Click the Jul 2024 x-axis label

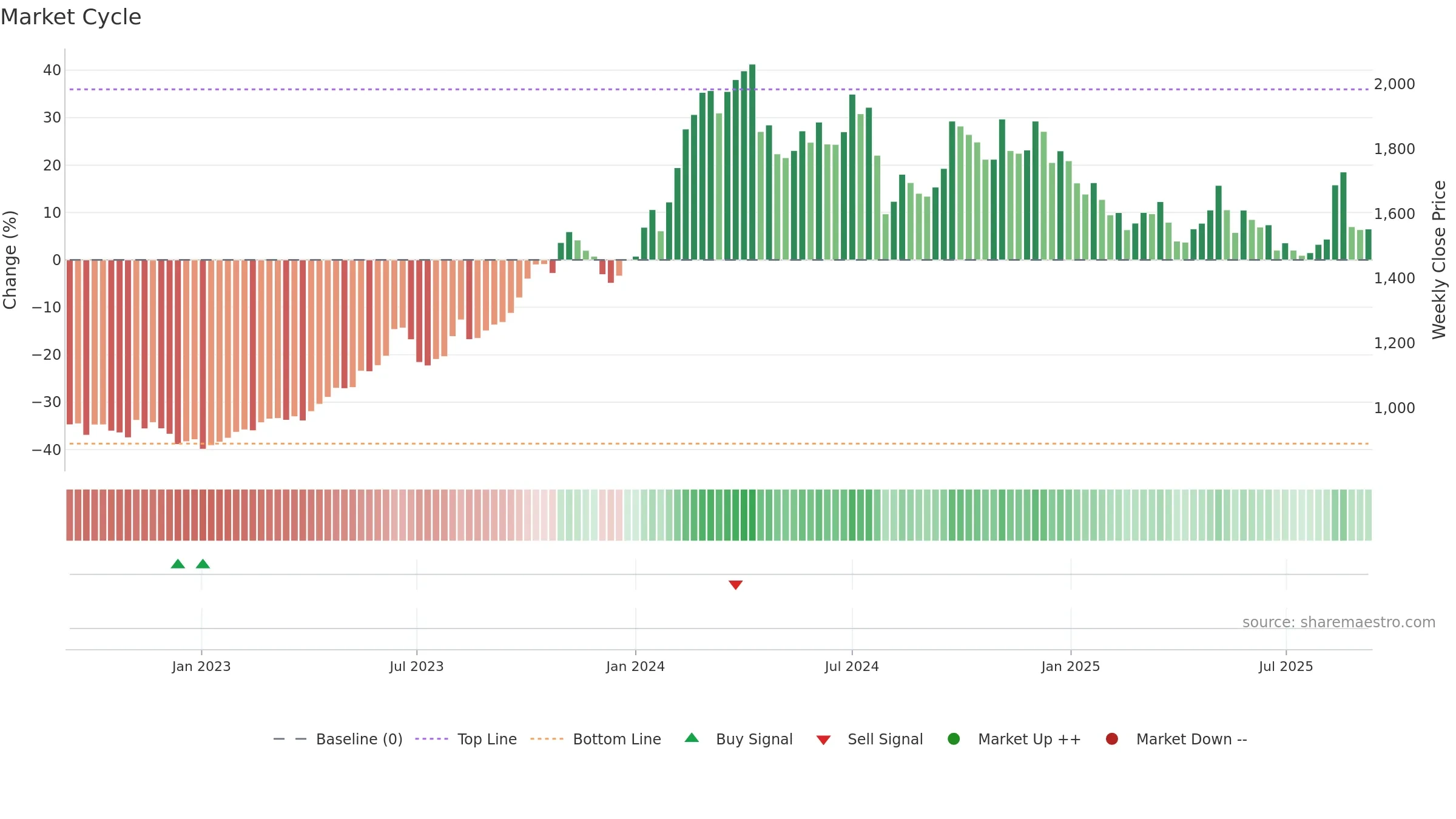852,666
